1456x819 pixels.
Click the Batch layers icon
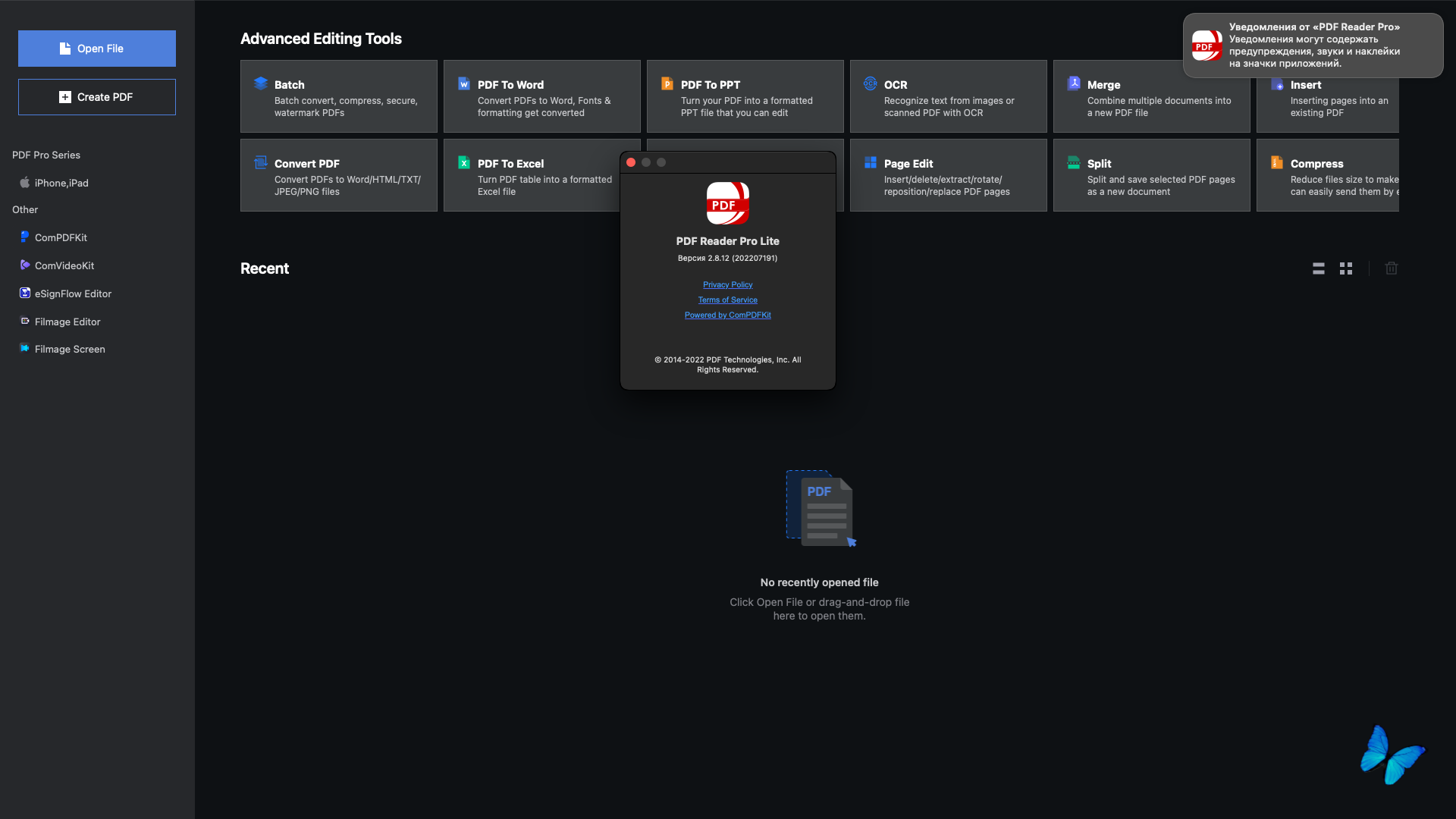[x=261, y=83]
